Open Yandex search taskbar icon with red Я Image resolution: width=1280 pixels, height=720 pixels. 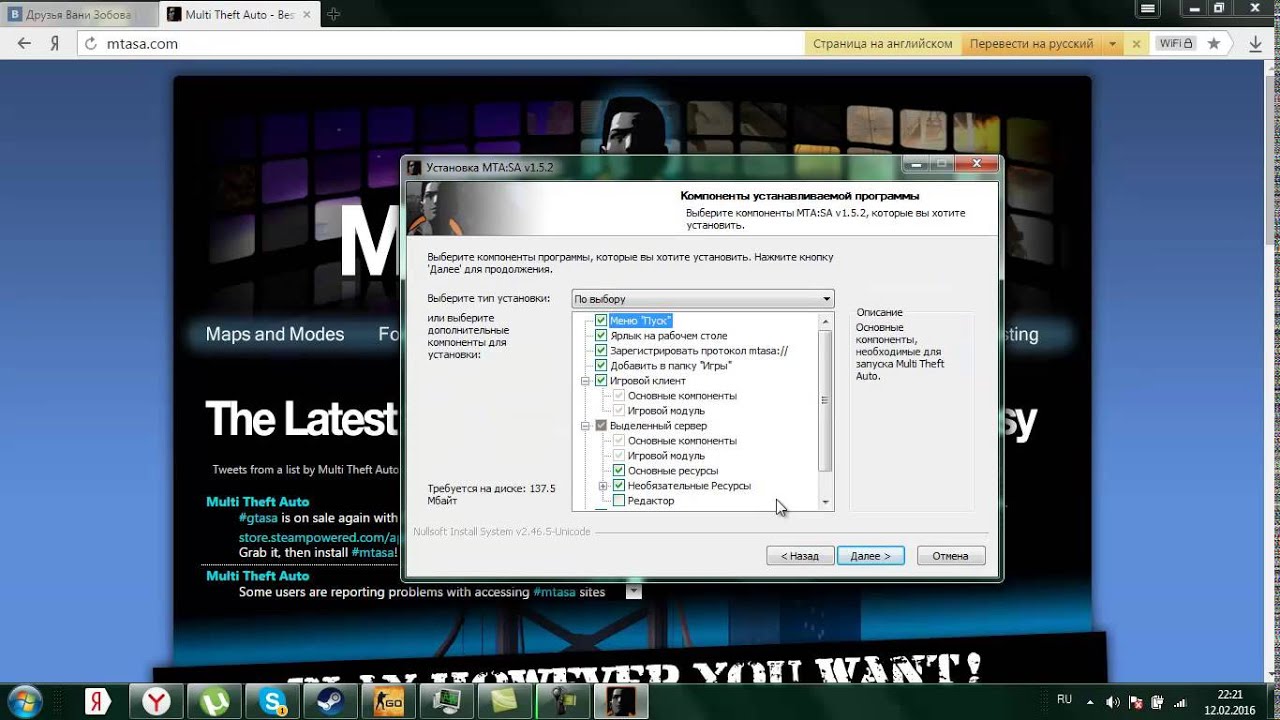[x=97, y=701]
